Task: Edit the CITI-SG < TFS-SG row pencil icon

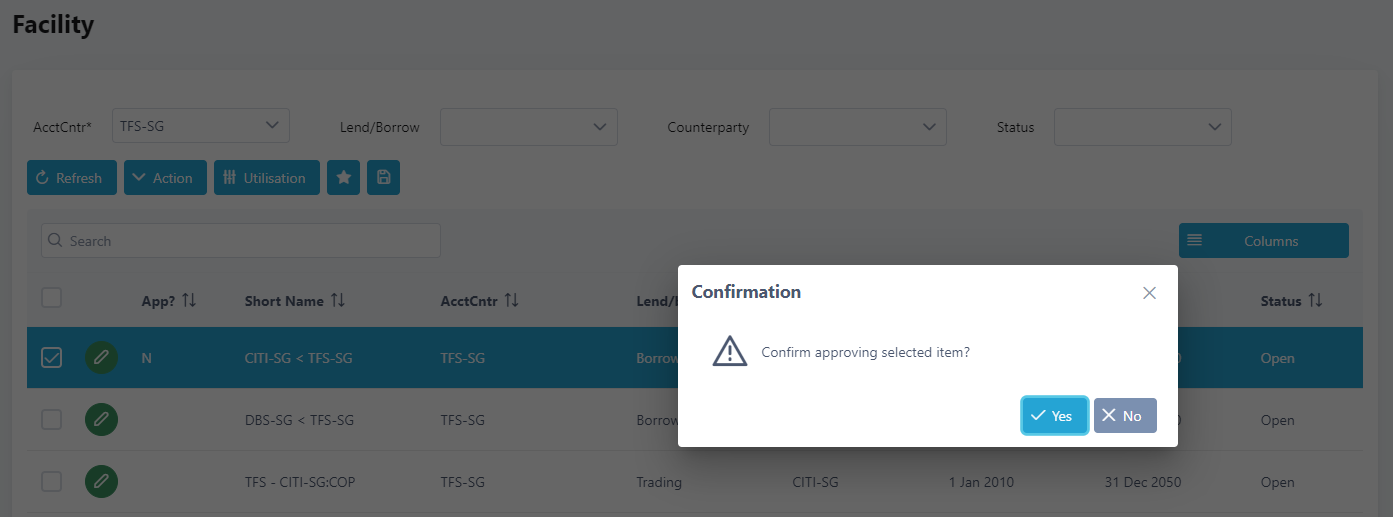Action: (x=101, y=358)
